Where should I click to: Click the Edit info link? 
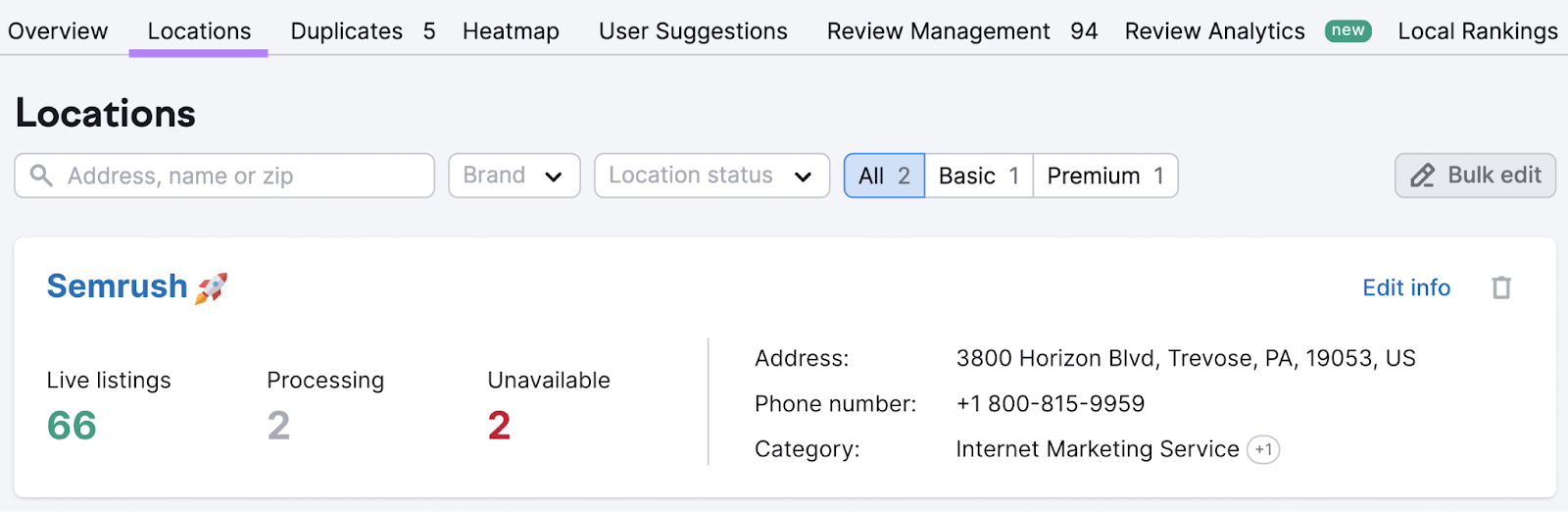tap(1406, 287)
